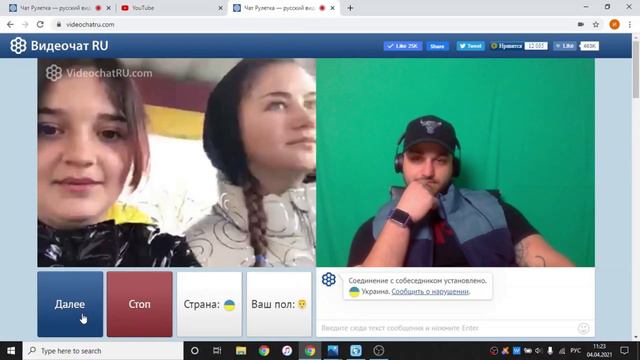
Task: Switch to the YouTube tab
Action: (x=171, y=8)
